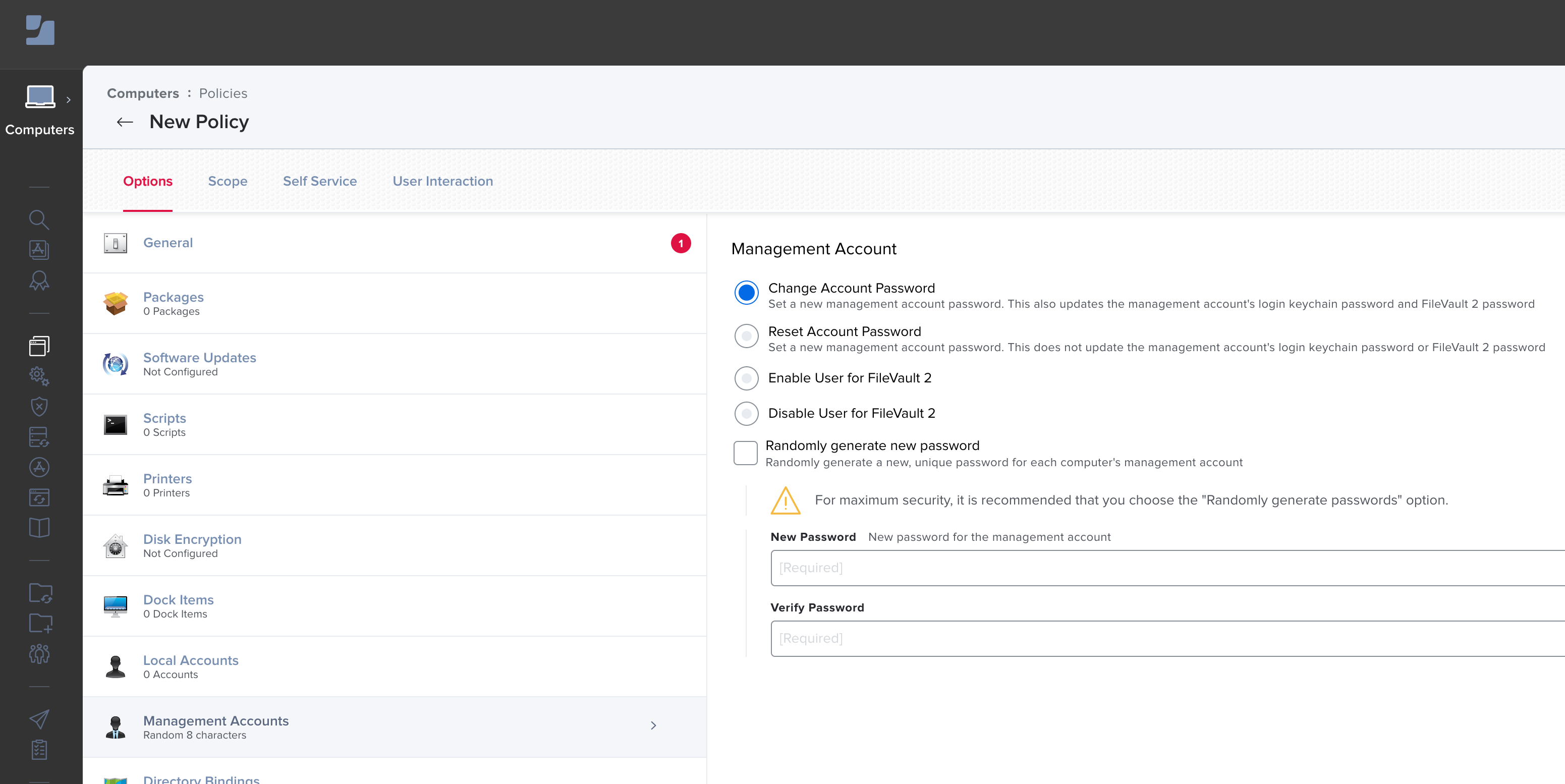This screenshot has height=784, width=1565.
Task: Focus the Verify Password field
Action: tap(1167, 639)
